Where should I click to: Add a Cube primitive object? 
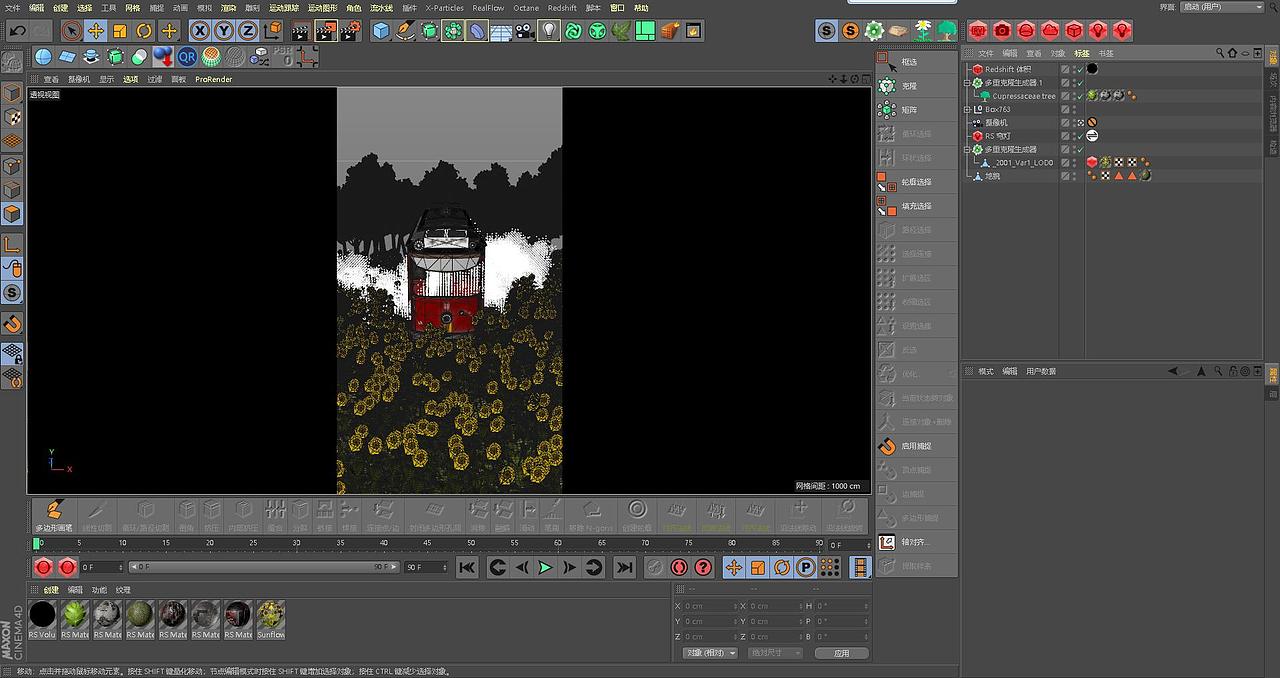tap(381, 31)
